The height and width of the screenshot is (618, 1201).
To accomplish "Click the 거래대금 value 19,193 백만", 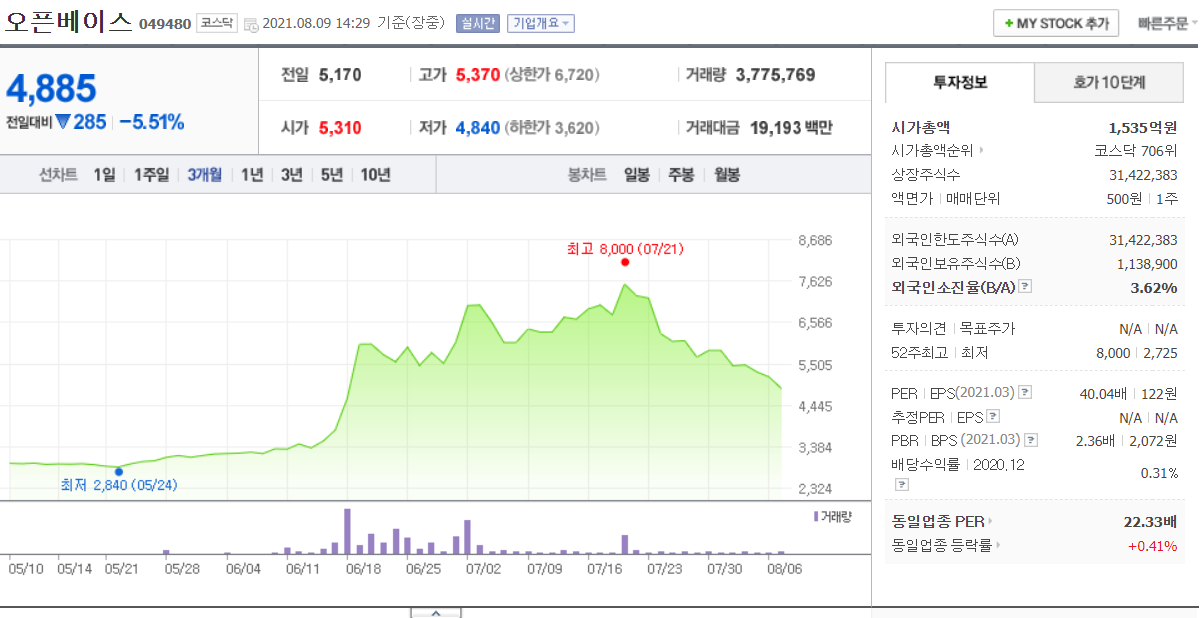I will (x=791, y=128).
